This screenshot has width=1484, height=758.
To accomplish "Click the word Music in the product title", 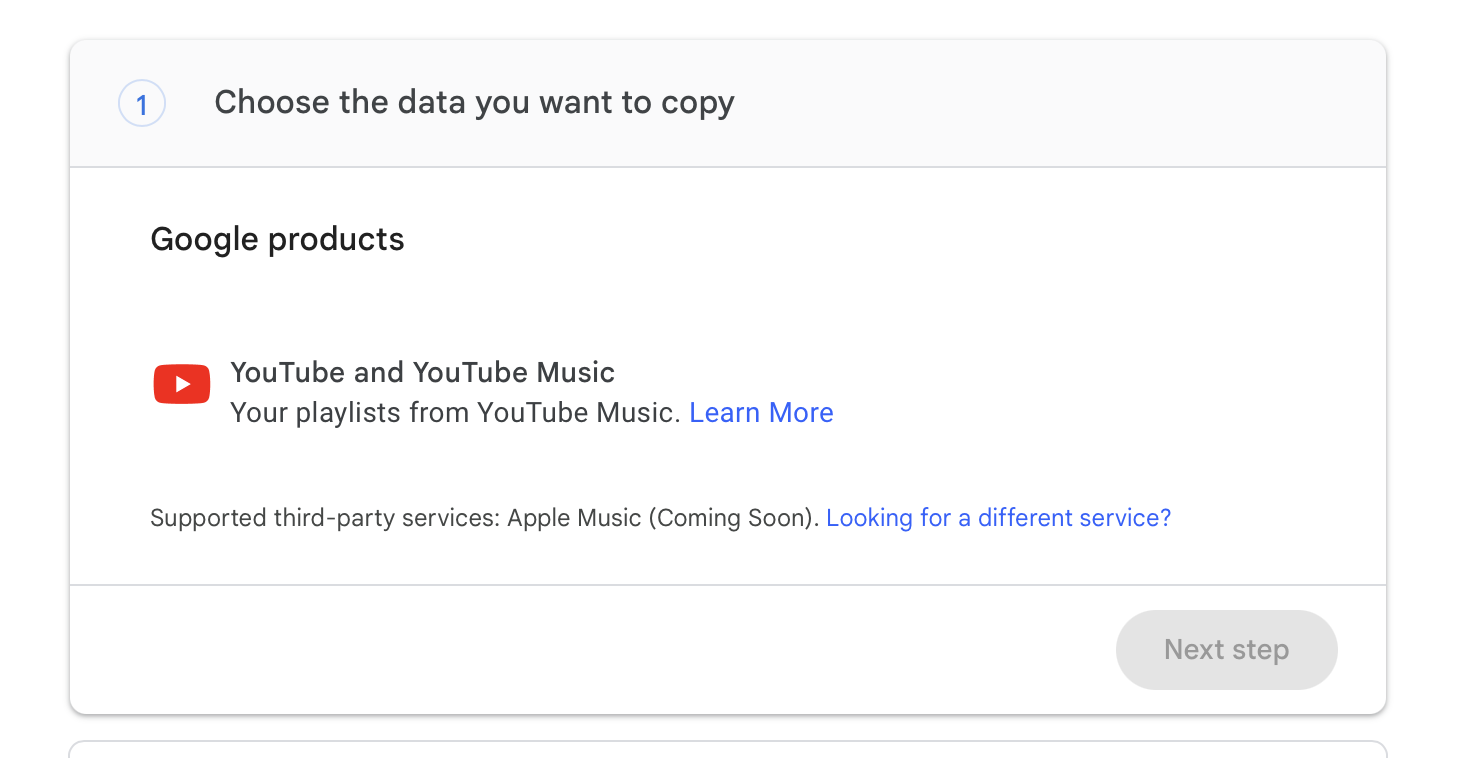I will (x=576, y=373).
